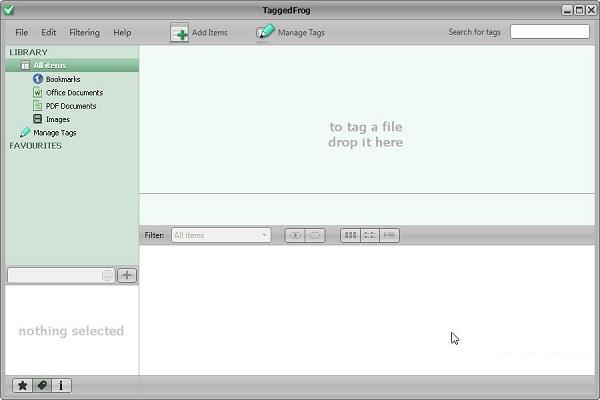Open the tags label tab
Viewport: 600px width, 400px height.
pos(42,385)
